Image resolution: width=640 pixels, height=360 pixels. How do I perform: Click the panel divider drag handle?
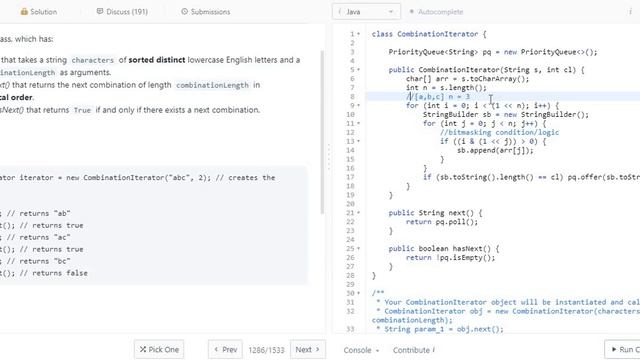pos(329,157)
